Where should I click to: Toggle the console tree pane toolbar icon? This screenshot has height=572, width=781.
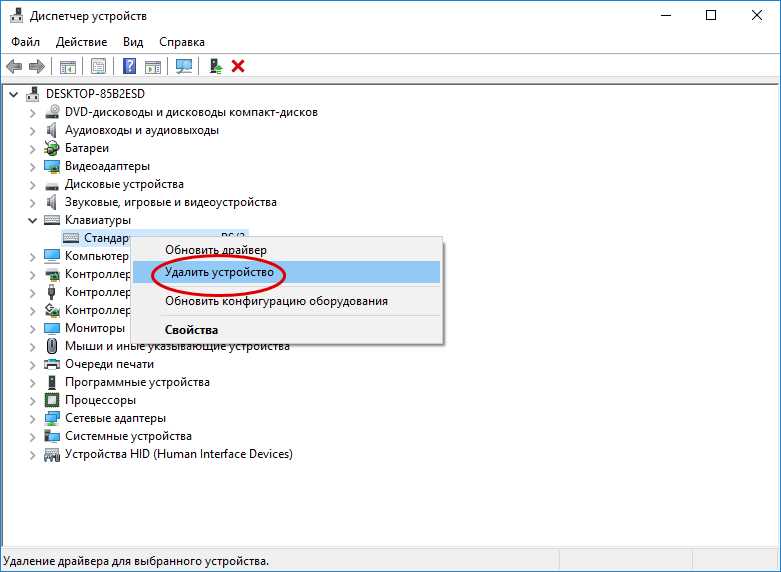pyautogui.click(x=68, y=66)
